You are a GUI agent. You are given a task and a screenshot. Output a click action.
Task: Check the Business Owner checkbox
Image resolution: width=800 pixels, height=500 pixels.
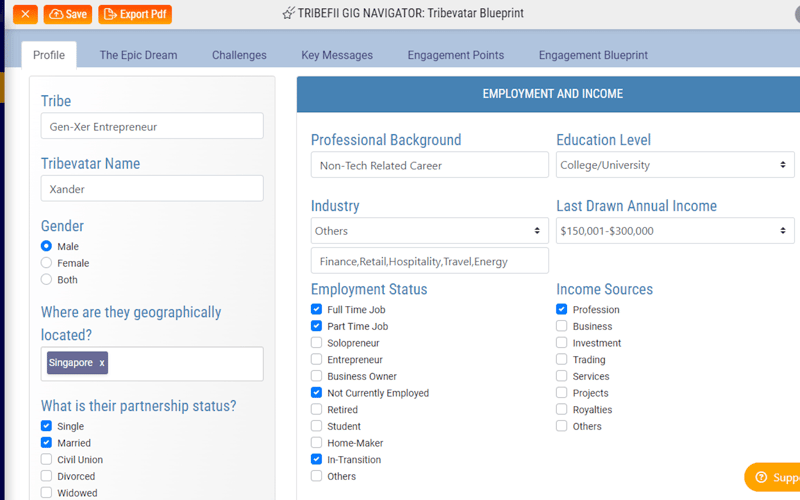[x=316, y=376]
